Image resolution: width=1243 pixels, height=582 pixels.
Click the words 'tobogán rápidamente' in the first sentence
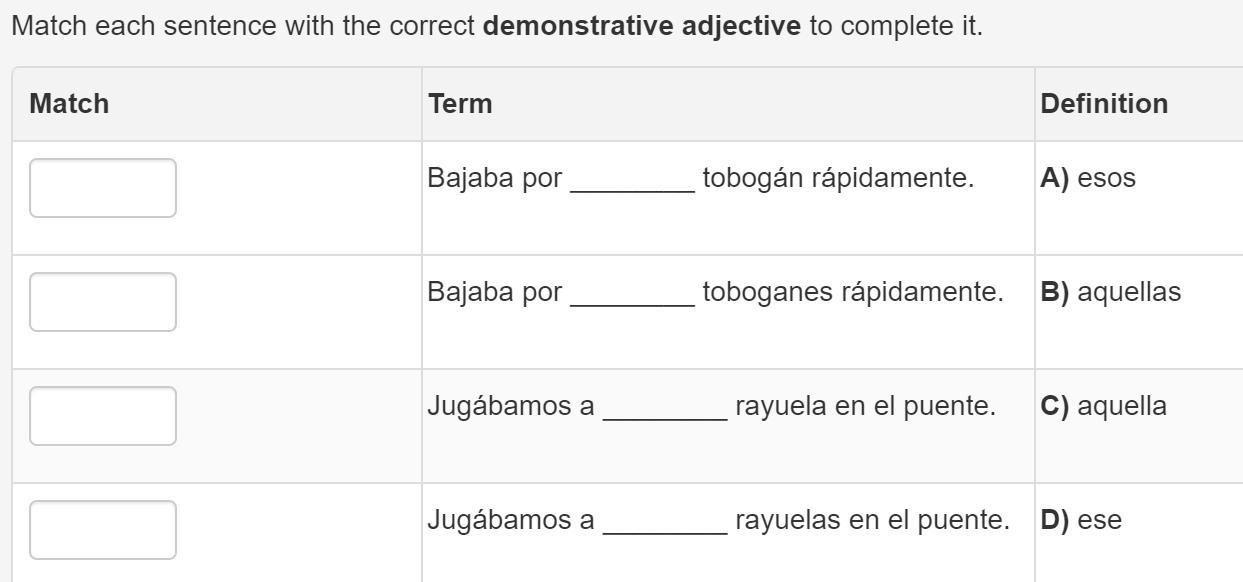click(x=838, y=179)
